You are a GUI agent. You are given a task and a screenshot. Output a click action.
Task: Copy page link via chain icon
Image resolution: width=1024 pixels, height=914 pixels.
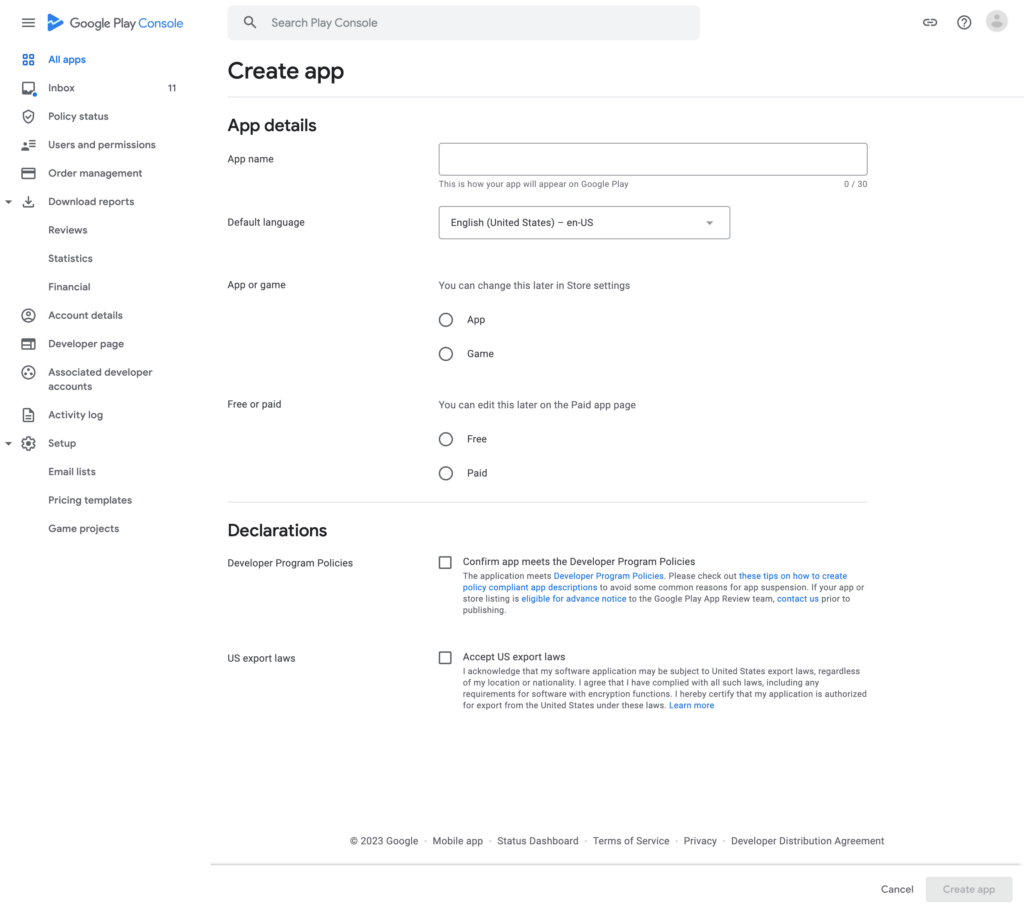click(x=930, y=23)
